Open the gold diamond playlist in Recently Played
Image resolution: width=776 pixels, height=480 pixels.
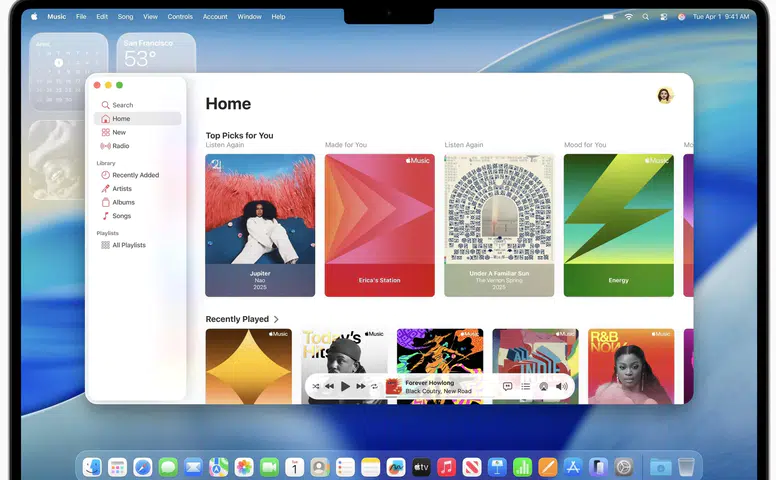pos(248,366)
